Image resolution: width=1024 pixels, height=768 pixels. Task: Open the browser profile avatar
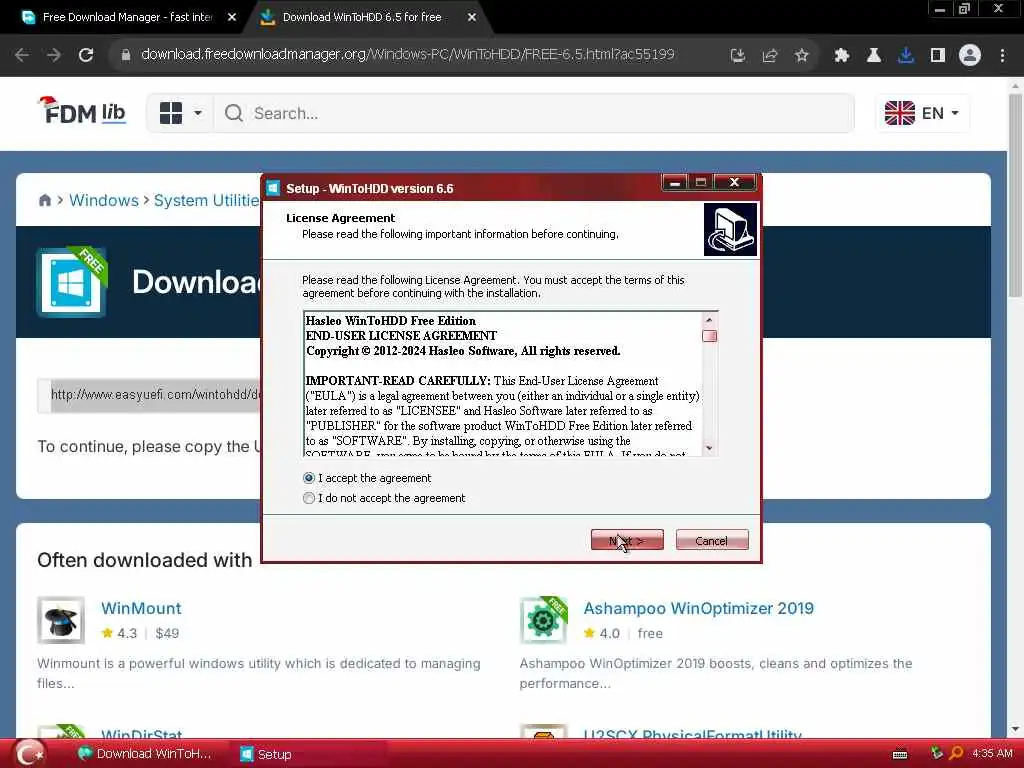point(970,56)
